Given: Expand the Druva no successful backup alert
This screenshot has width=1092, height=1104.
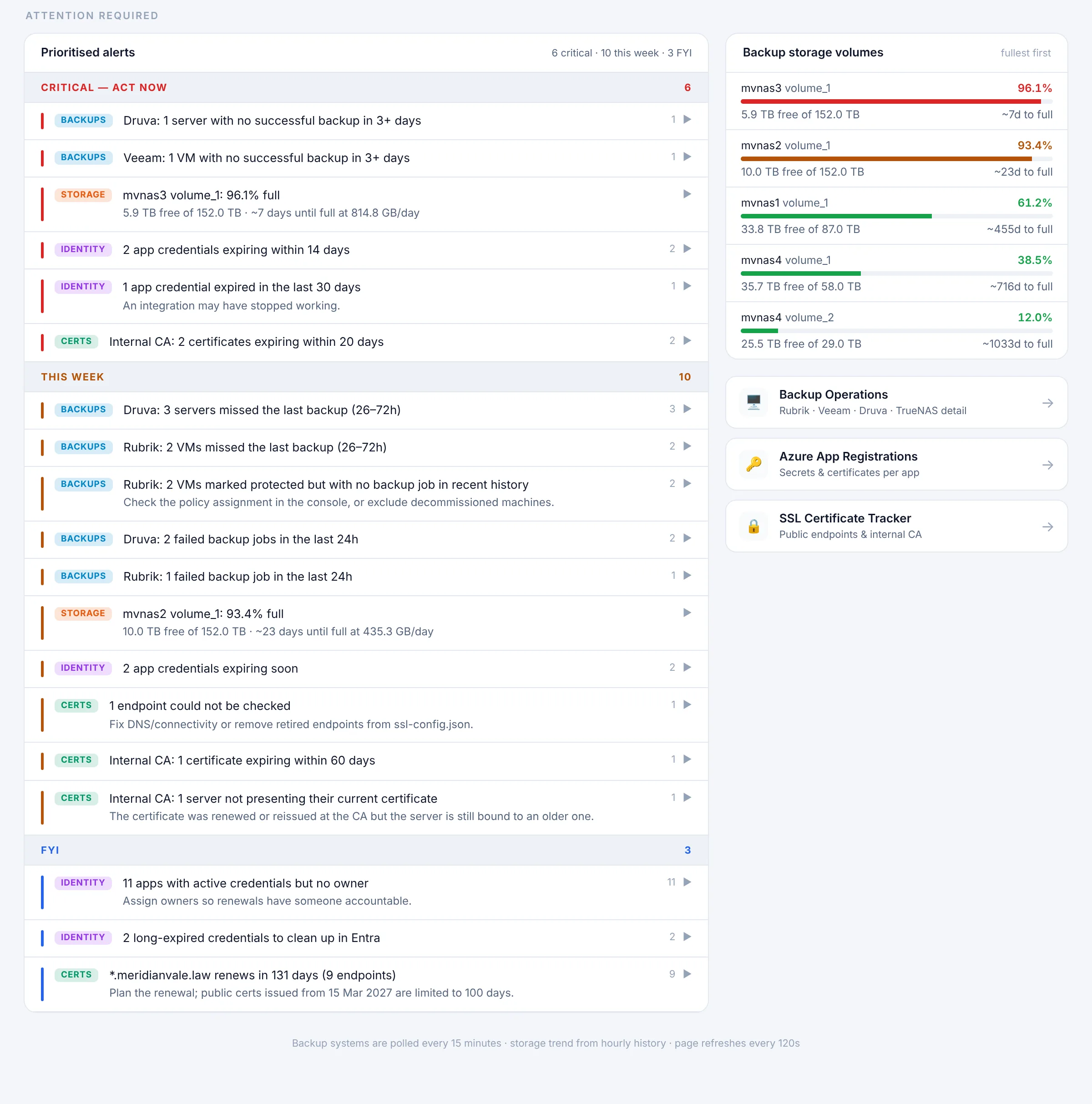Looking at the screenshot, I should pyautogui.click(x=687, y=119).
